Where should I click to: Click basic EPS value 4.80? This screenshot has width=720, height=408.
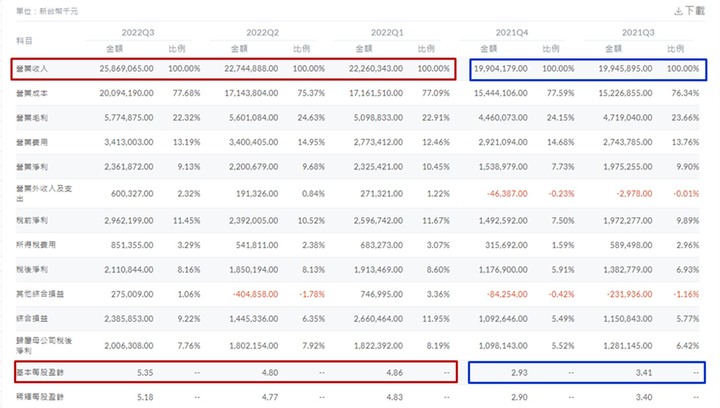[x=270, y=373]
